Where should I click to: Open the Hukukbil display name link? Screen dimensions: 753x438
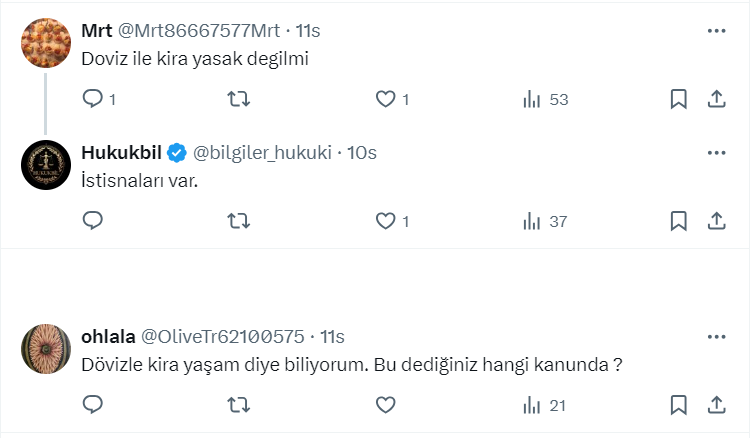[121, 153]
